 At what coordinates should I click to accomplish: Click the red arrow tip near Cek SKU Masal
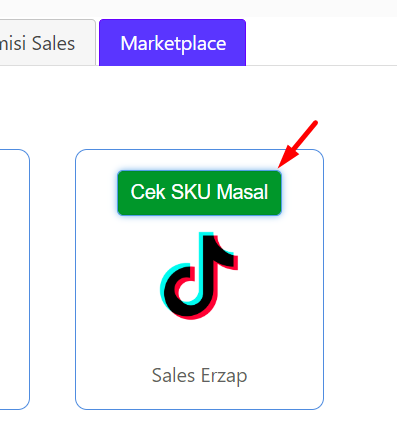(280, 166)
